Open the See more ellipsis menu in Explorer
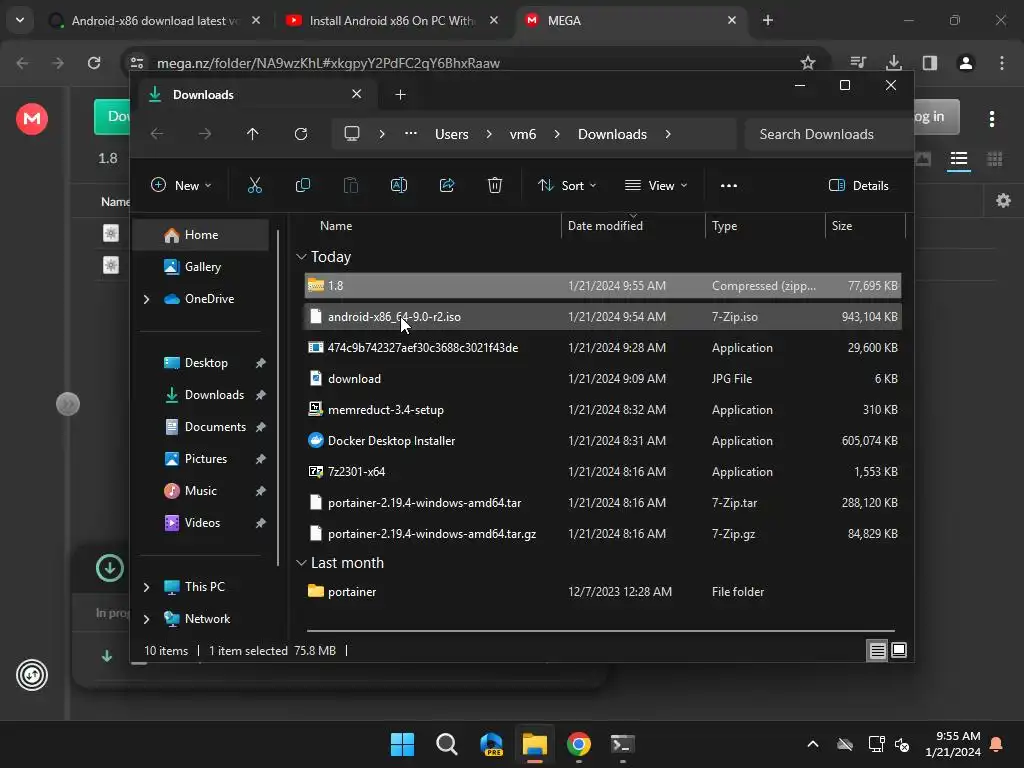The height and width of the screenshot is (768, 1024). point(729,185)
